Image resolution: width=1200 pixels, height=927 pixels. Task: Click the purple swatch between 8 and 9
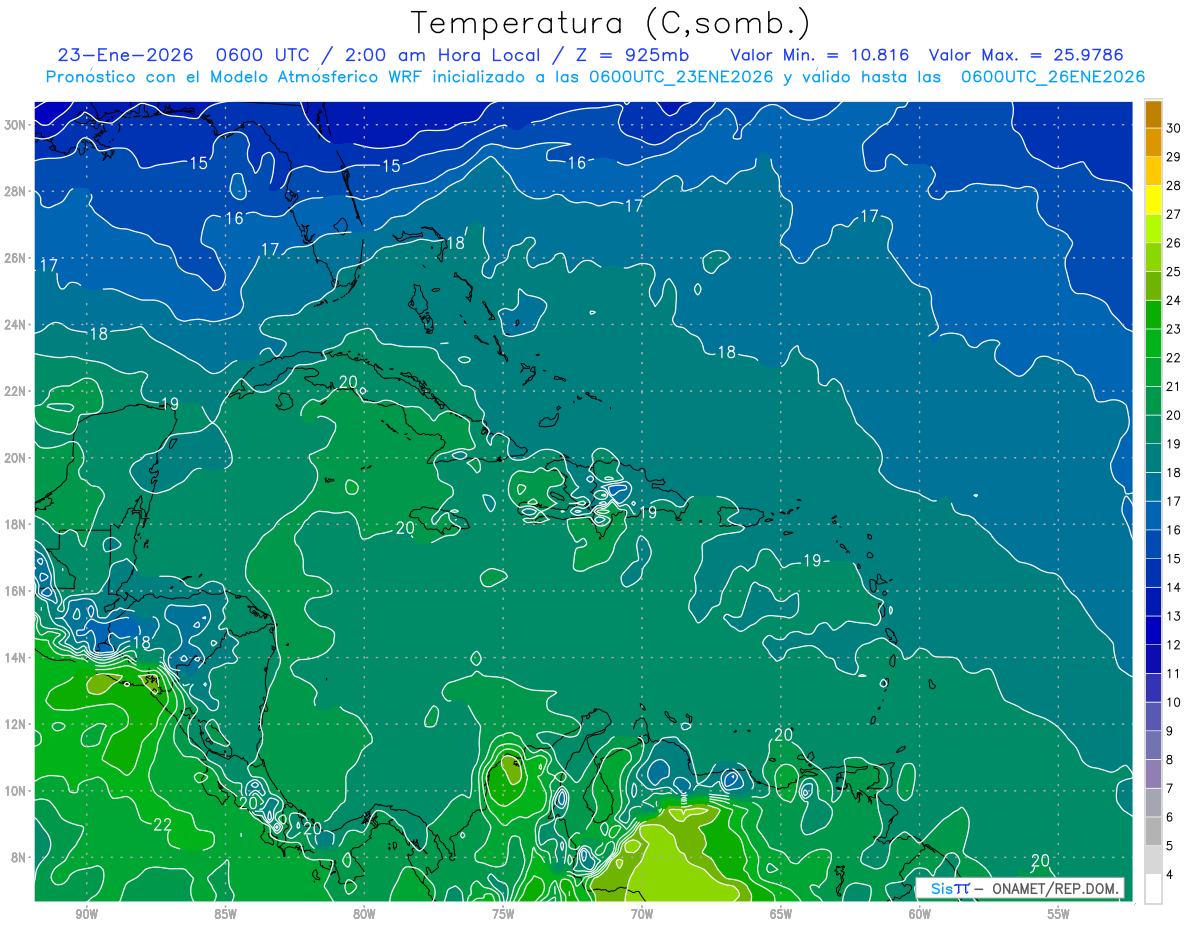[x=1153, y=745]
